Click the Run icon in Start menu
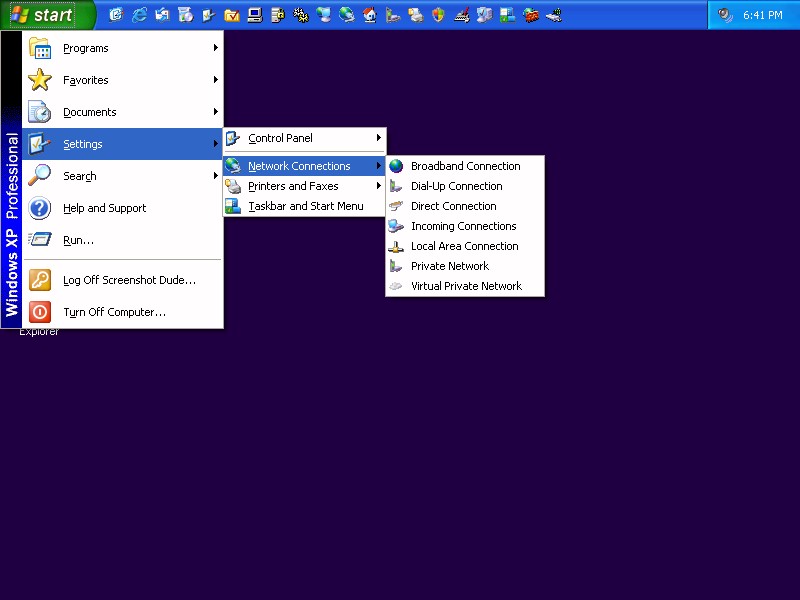800x600 pixels. tap(39, 240)
